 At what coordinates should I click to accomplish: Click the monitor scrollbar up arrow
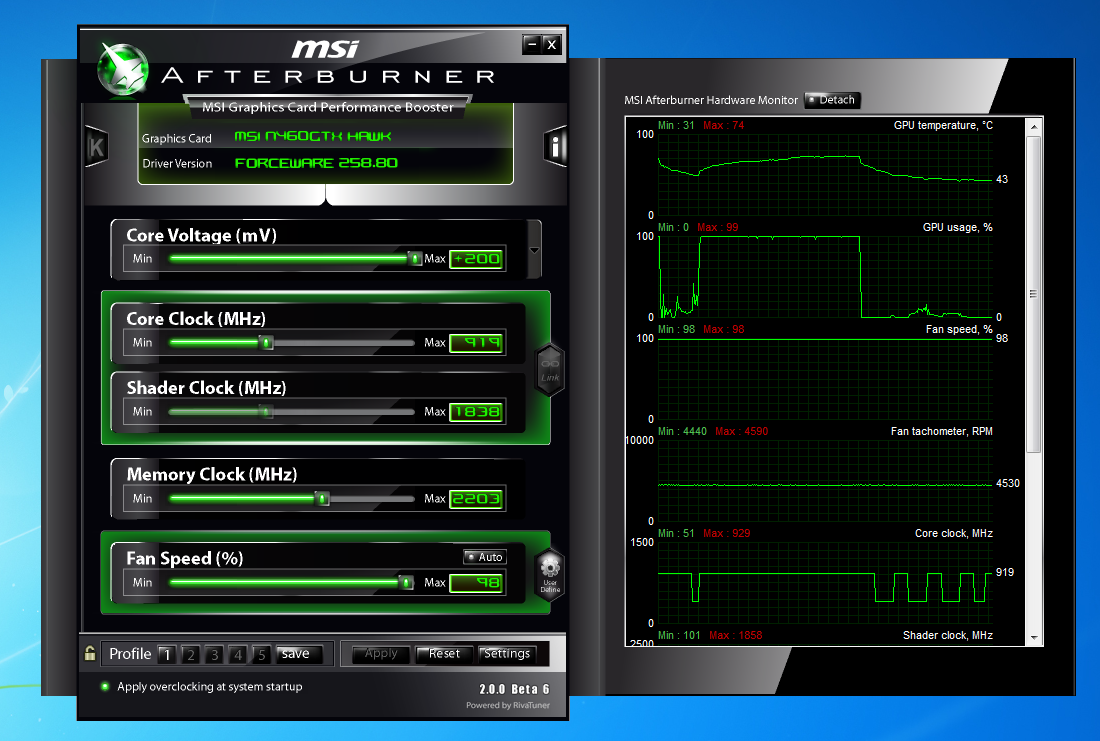[x=1034, y=127]
